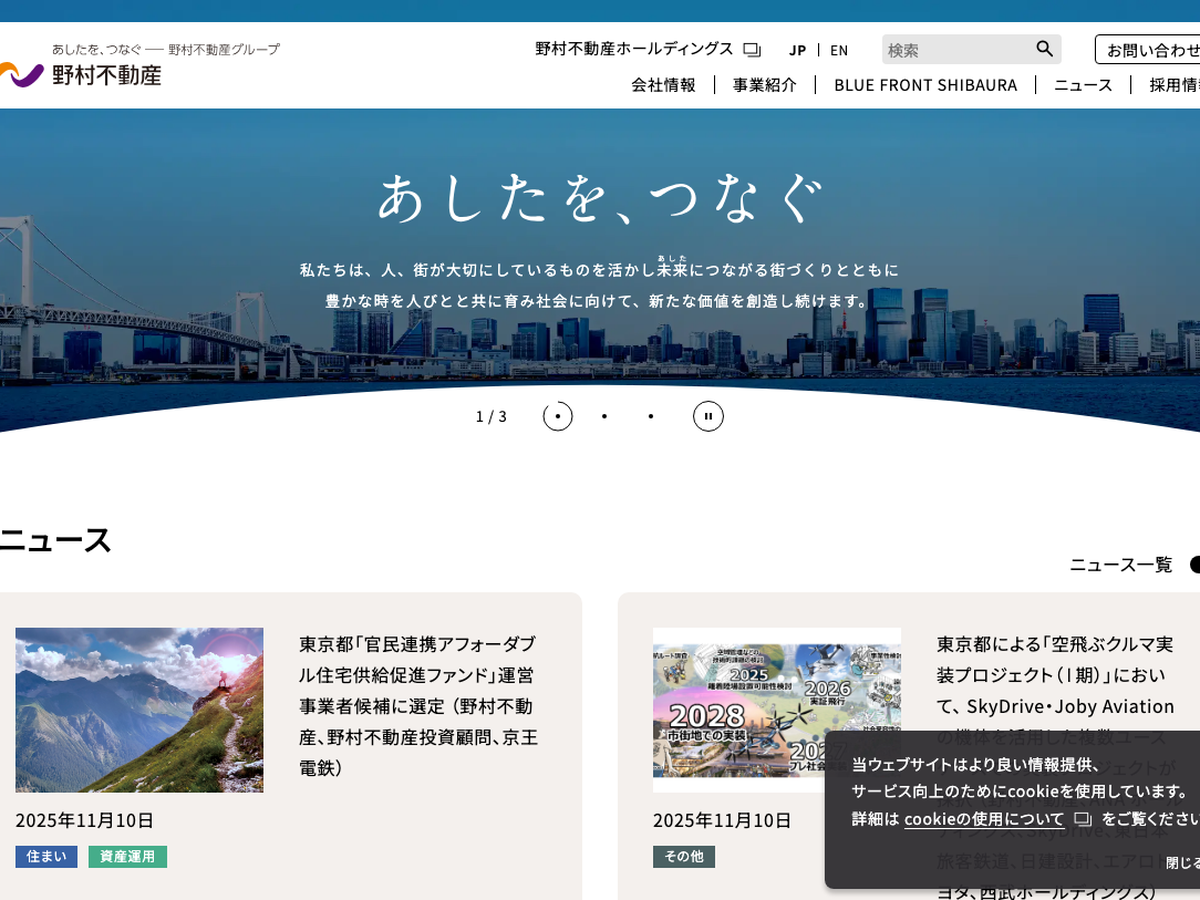
Task: Open the 事業紹介 menu
Action: (765, 85)
